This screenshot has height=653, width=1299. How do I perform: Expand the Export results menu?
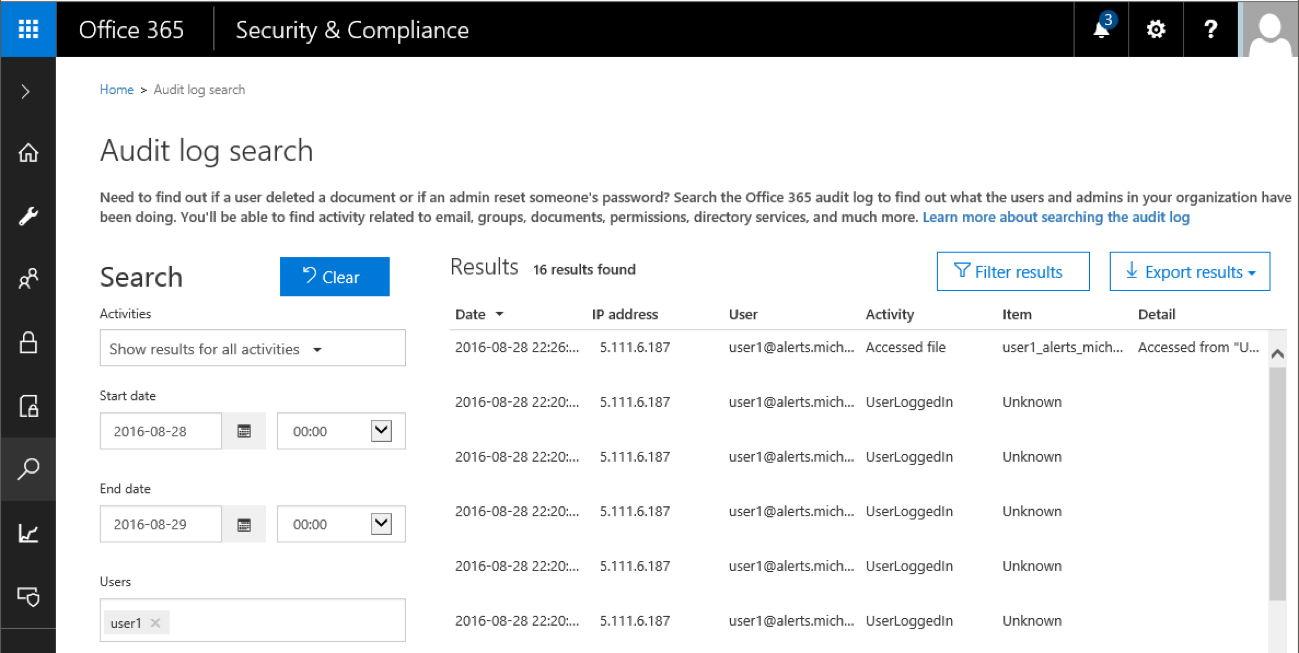click(x=1189, y=271)
